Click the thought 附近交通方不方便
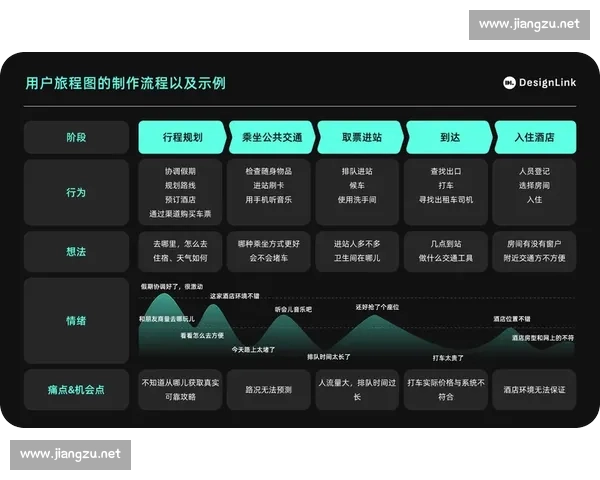The width and height of the screenshot is (600, 480). click(x=534, y=258)
